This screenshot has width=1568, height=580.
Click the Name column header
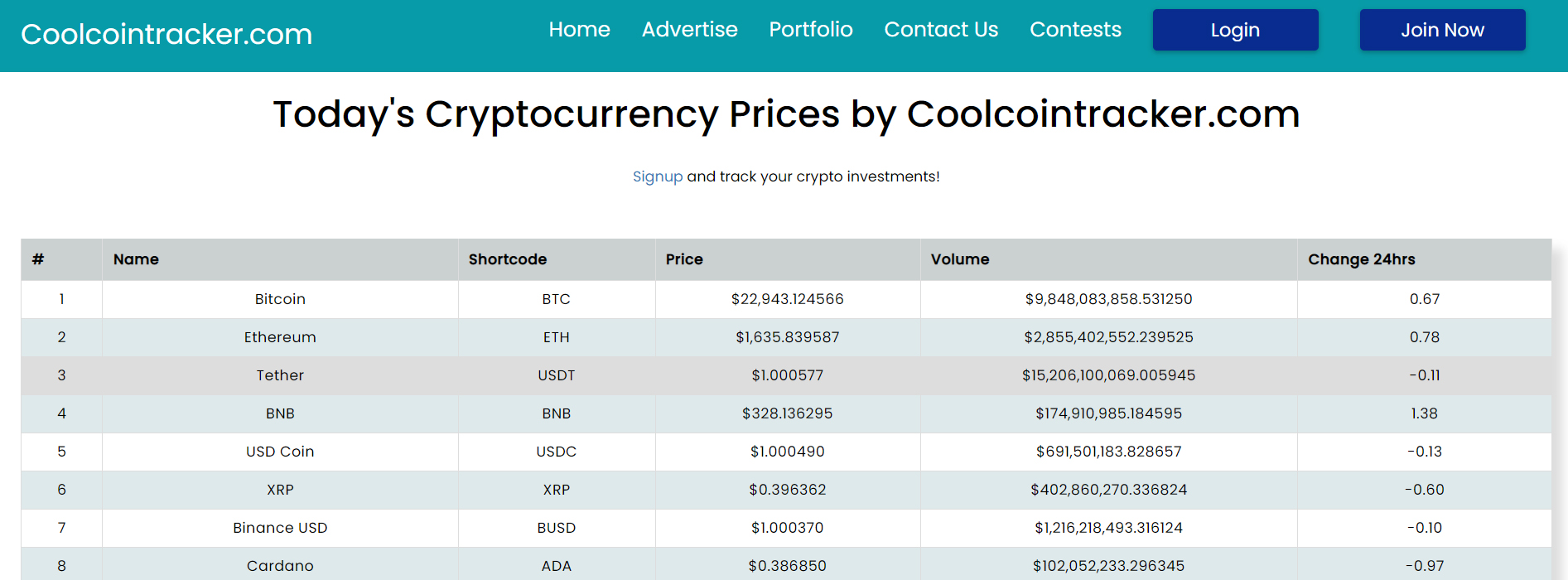[x=136, y=259]
